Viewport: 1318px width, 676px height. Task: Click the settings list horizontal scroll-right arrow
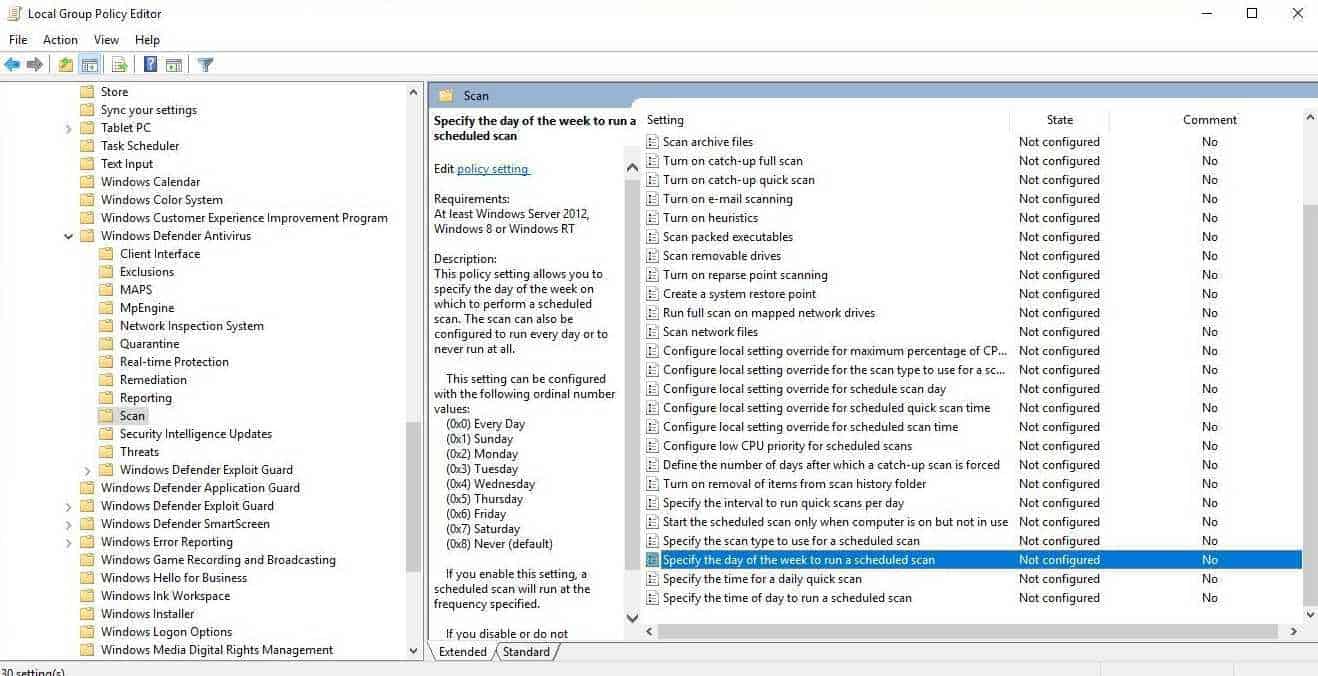(x=1293, y=632)
